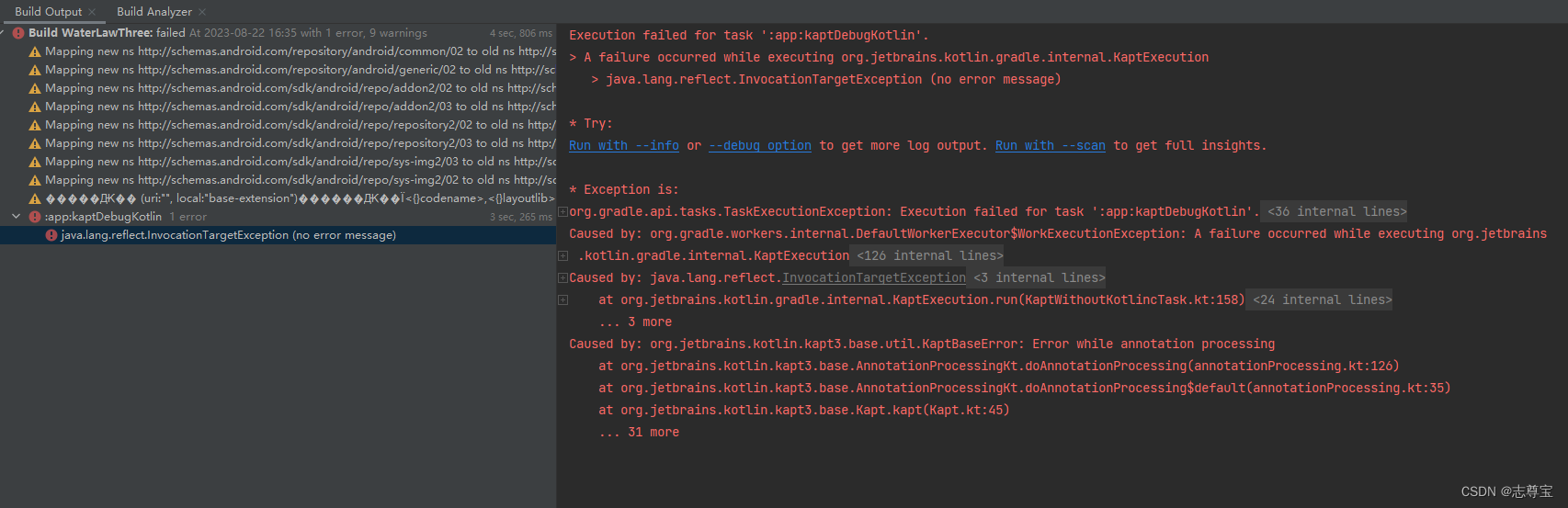The width and height of the screenshot is (1568, 508).
Task: Click the 'InvocationTargetException (no error message)' console line
Action: (826, 79)
